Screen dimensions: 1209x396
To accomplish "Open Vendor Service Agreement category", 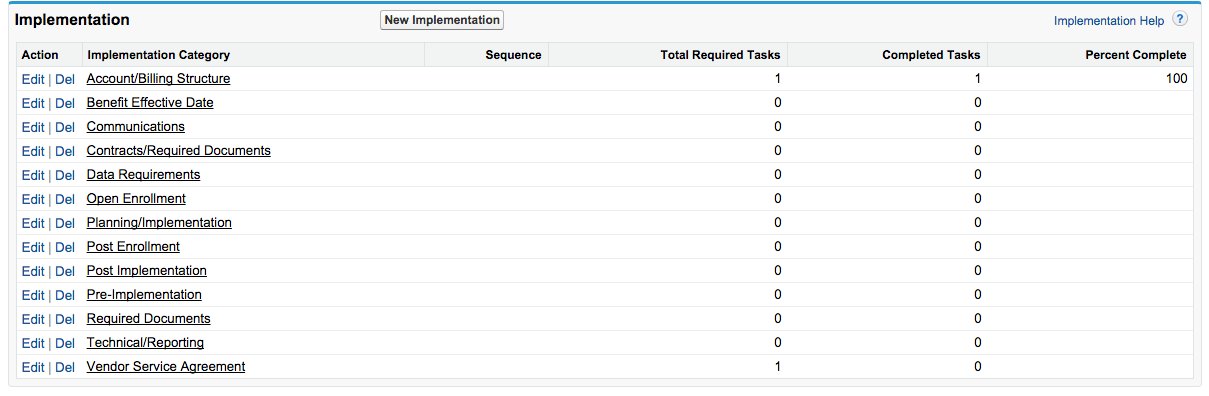I will (166, 367).
